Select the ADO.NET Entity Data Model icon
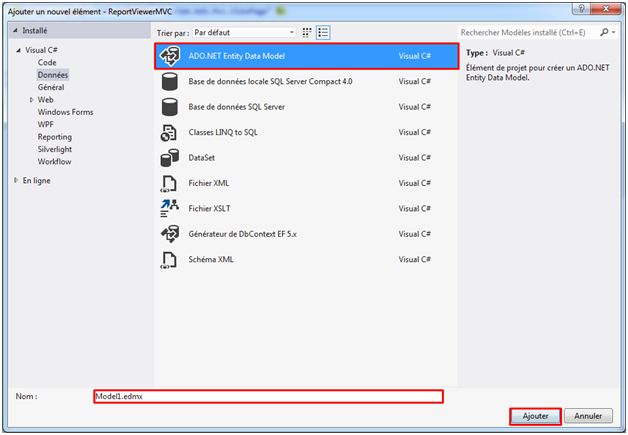 [170, 56]
